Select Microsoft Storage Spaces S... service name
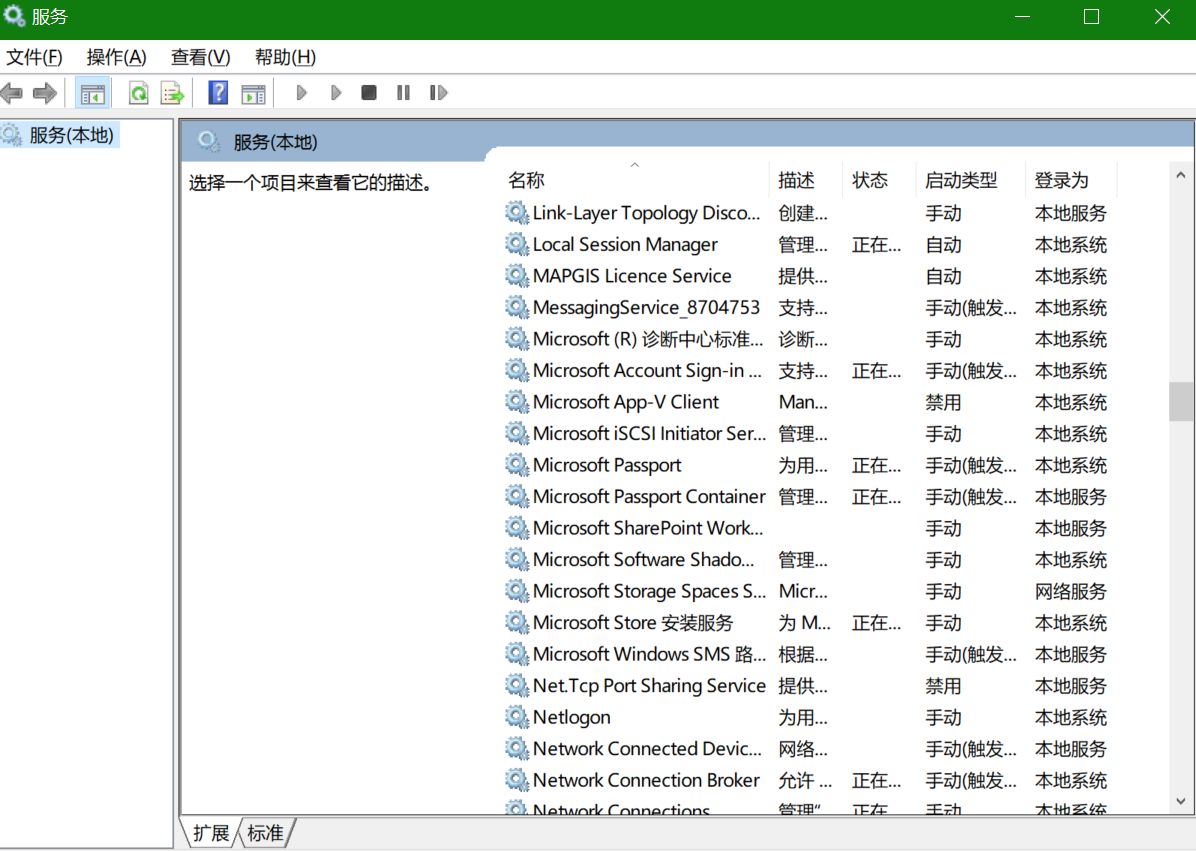Image resolution: width=1196 pixels, height=851 pixels. [649, 591]
